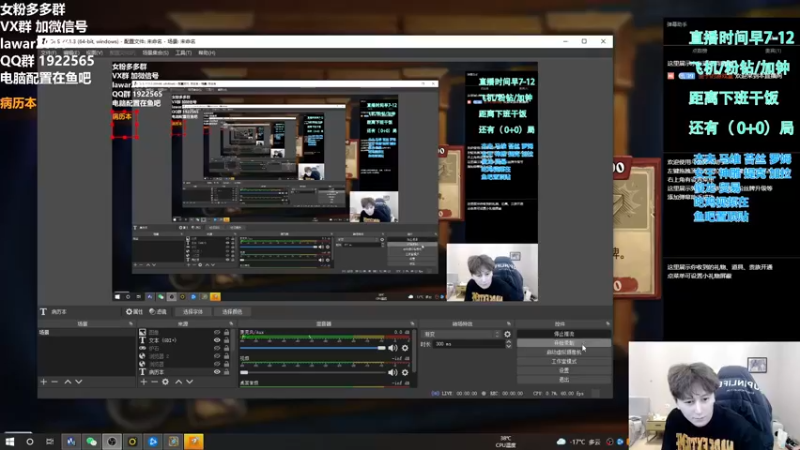Open WeChat from the taskbar

91,441
